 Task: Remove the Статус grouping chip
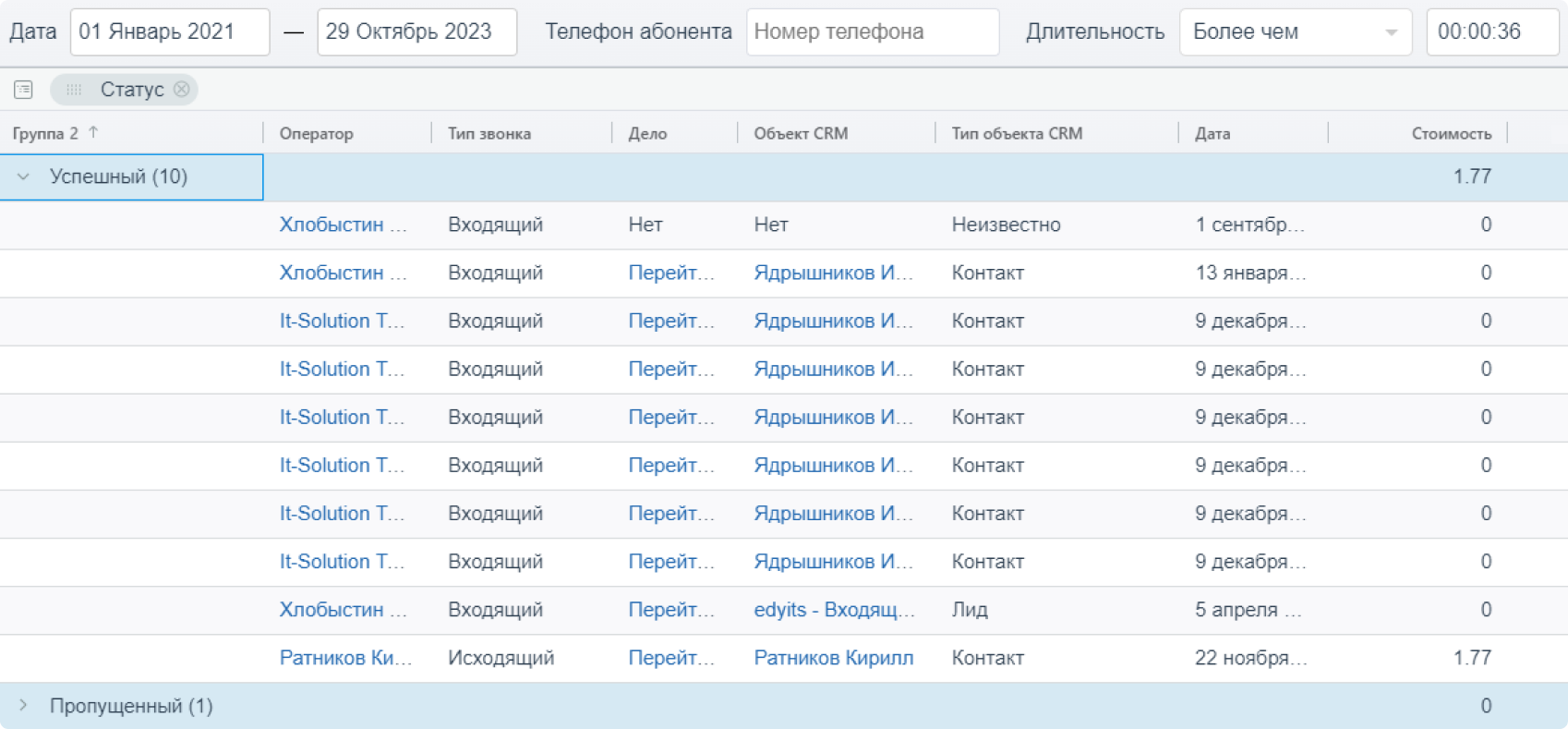(182, 90)
